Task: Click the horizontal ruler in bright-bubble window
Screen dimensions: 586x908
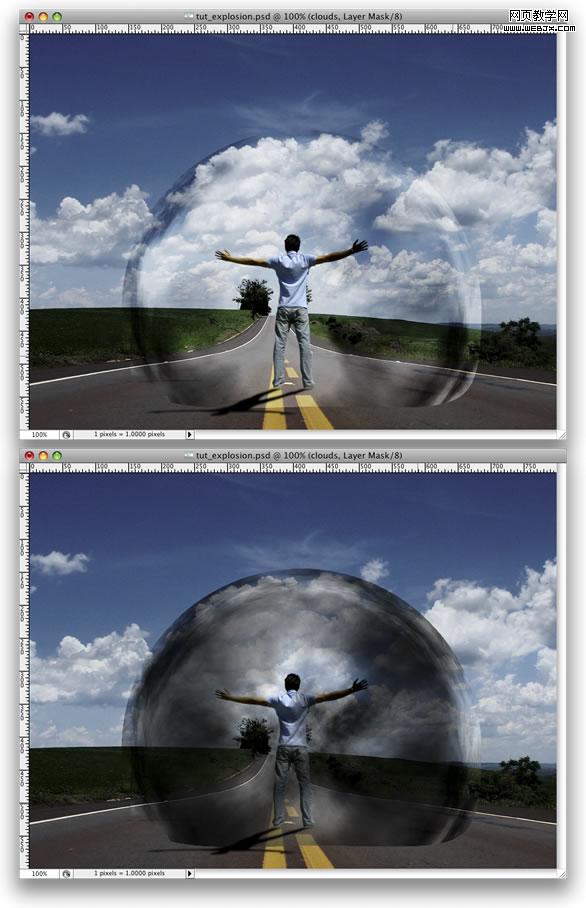Action: coord(293,28)
